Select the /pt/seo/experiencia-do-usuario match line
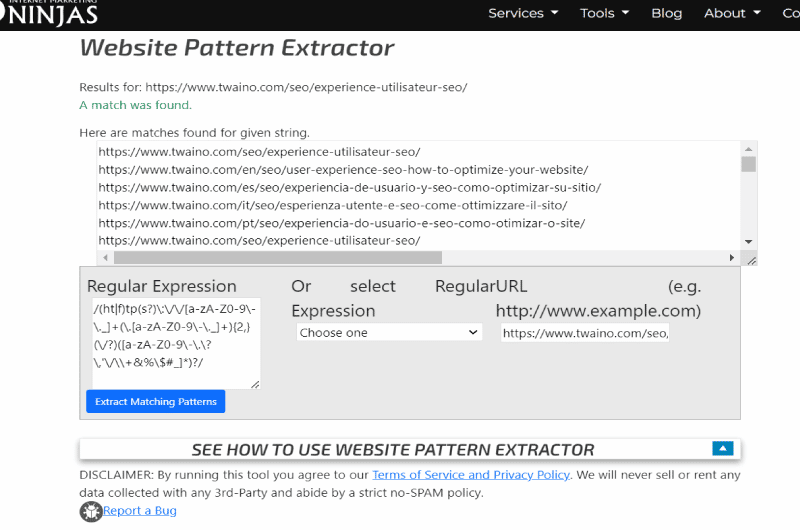The image size is (800, 530). (x=342, y=223)
